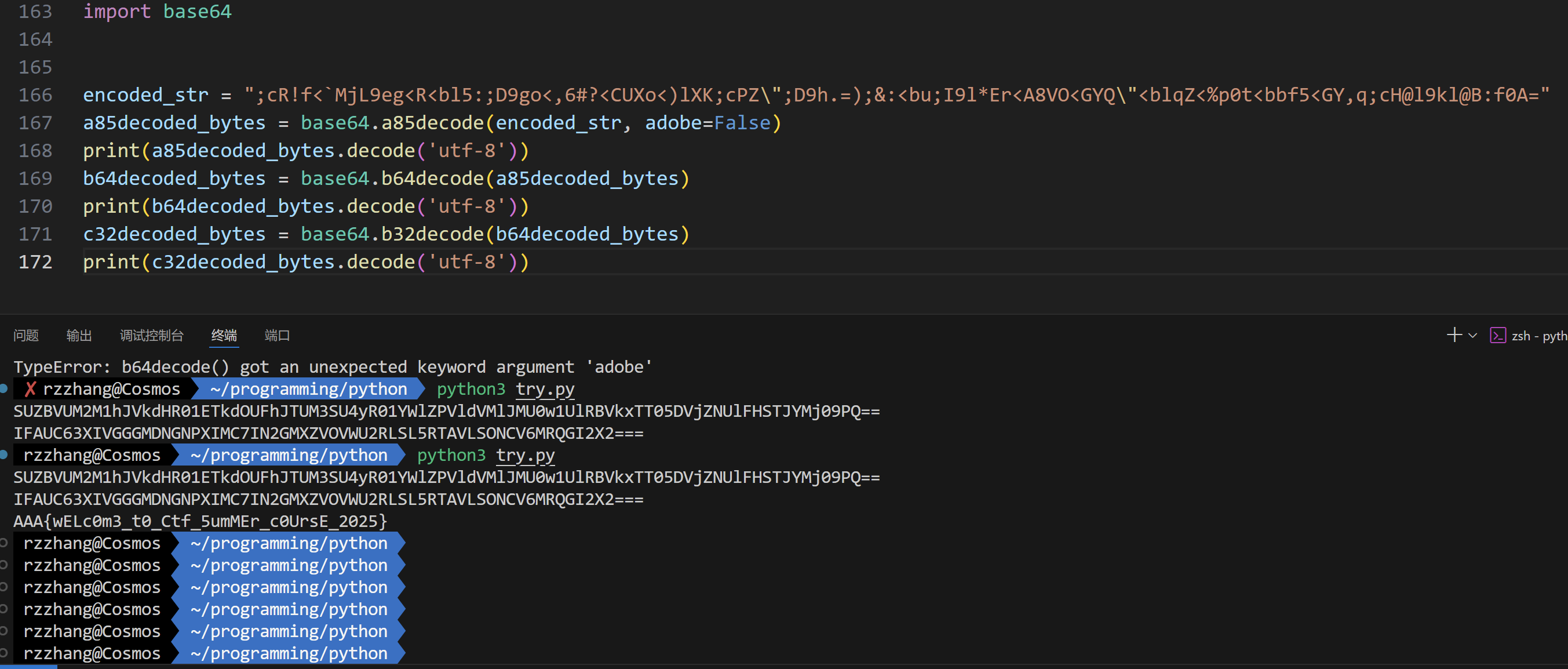Click line number 166 in the gutter

[35, 95]
